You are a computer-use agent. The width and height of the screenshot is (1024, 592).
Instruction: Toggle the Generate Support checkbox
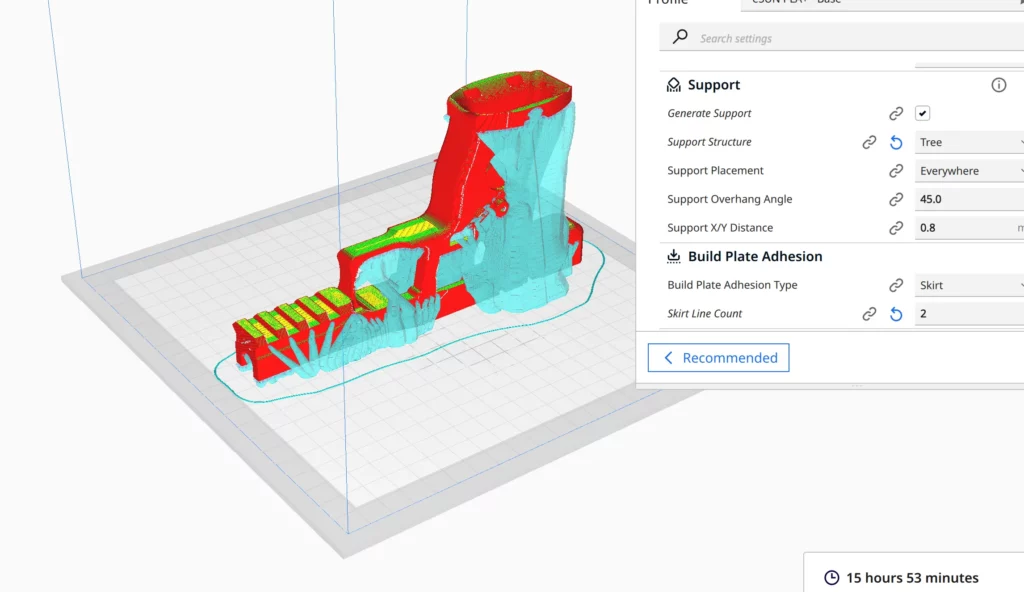pyautogui.click(x=922, y=113)
